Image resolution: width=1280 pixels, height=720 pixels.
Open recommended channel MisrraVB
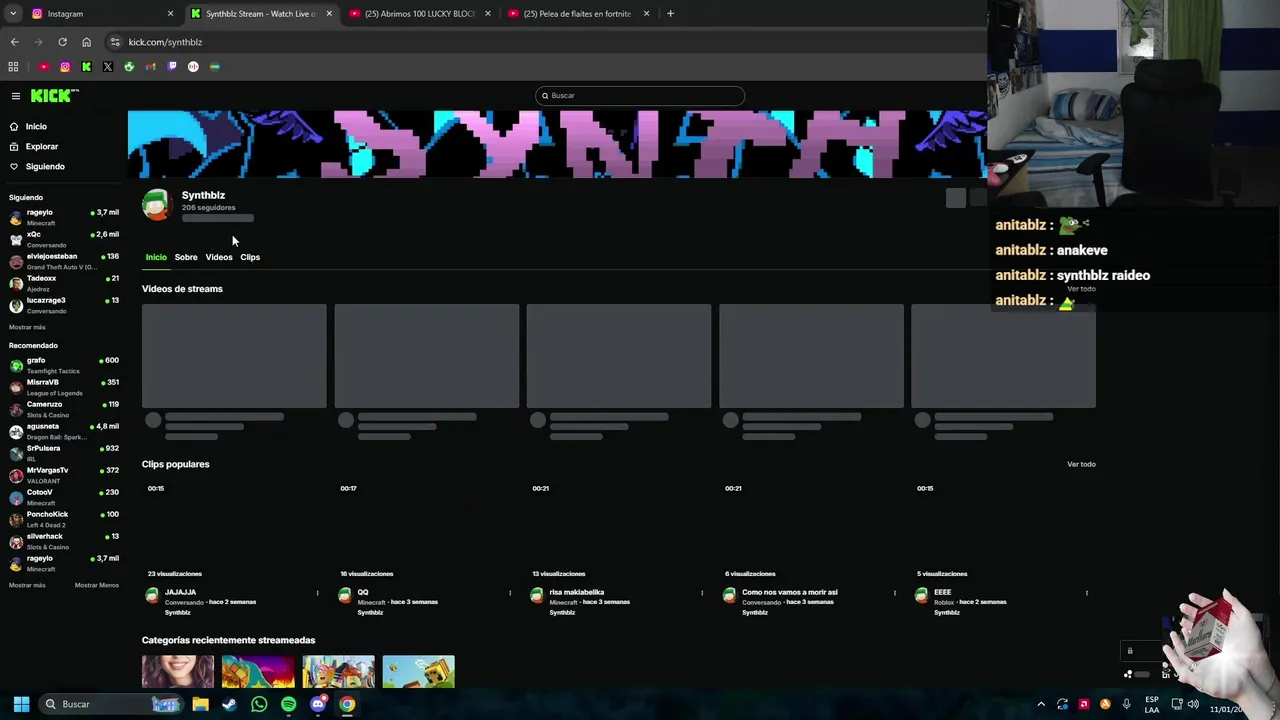[64, 387]
